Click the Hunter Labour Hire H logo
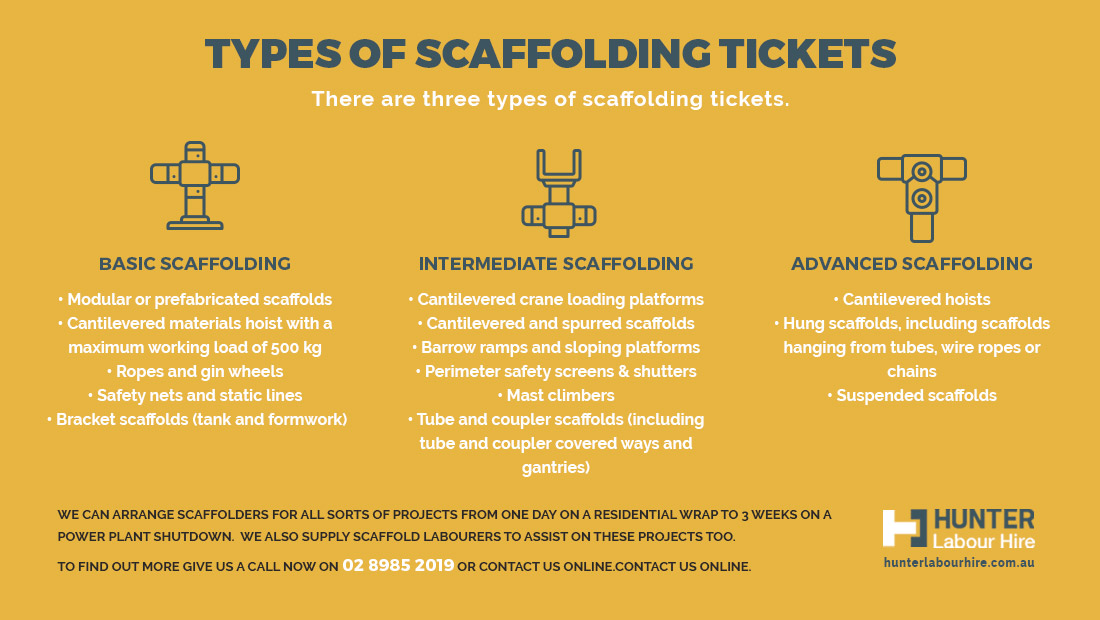The image size is (1100, 620). click(x=905, y=528)
